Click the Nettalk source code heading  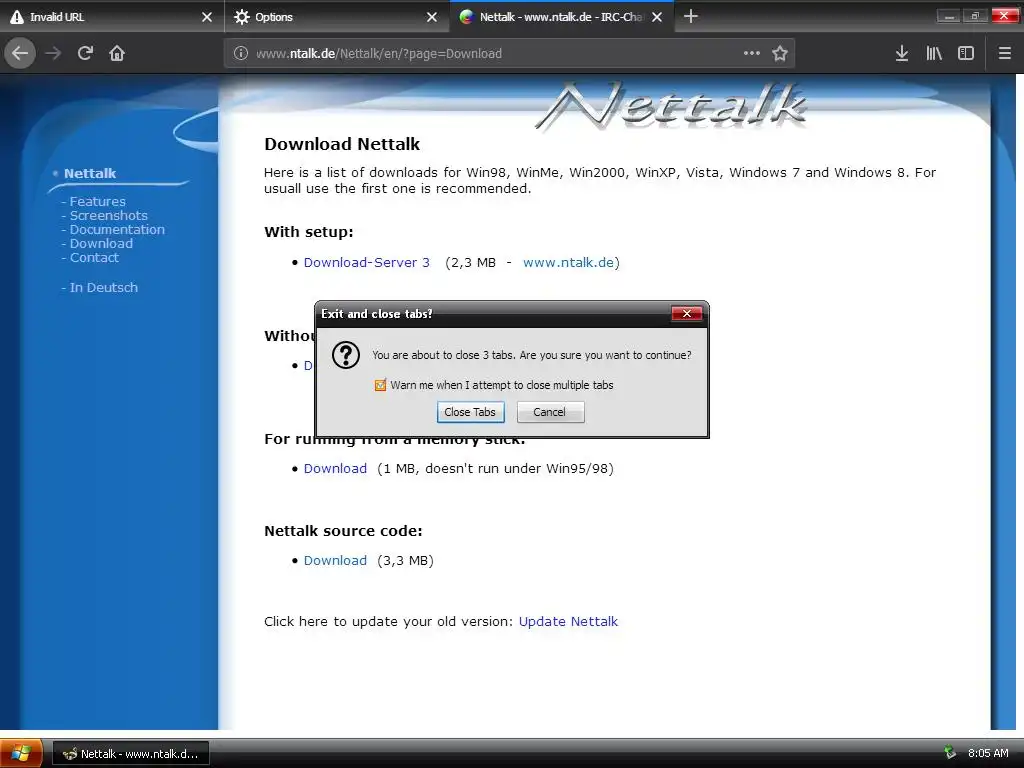coord(343,531)
